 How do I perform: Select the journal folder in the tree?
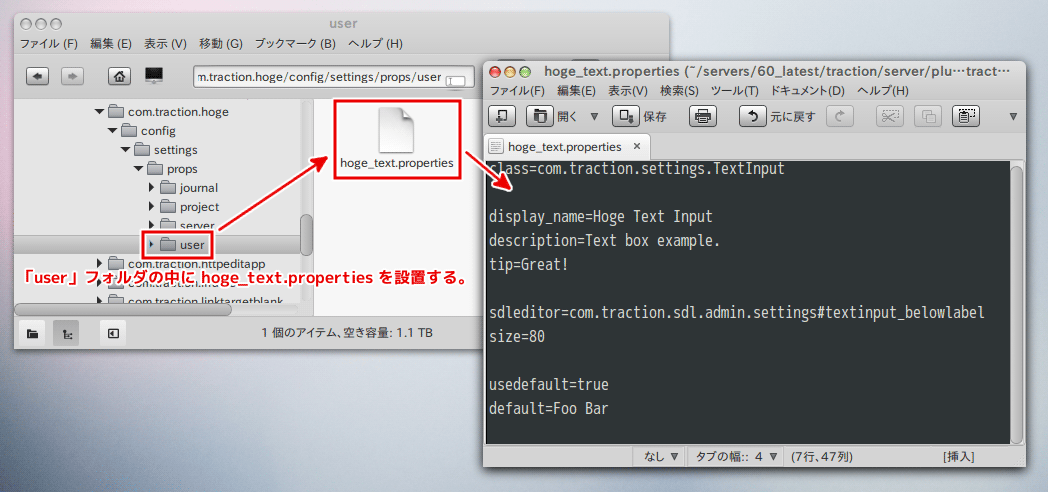click(199, 188)
